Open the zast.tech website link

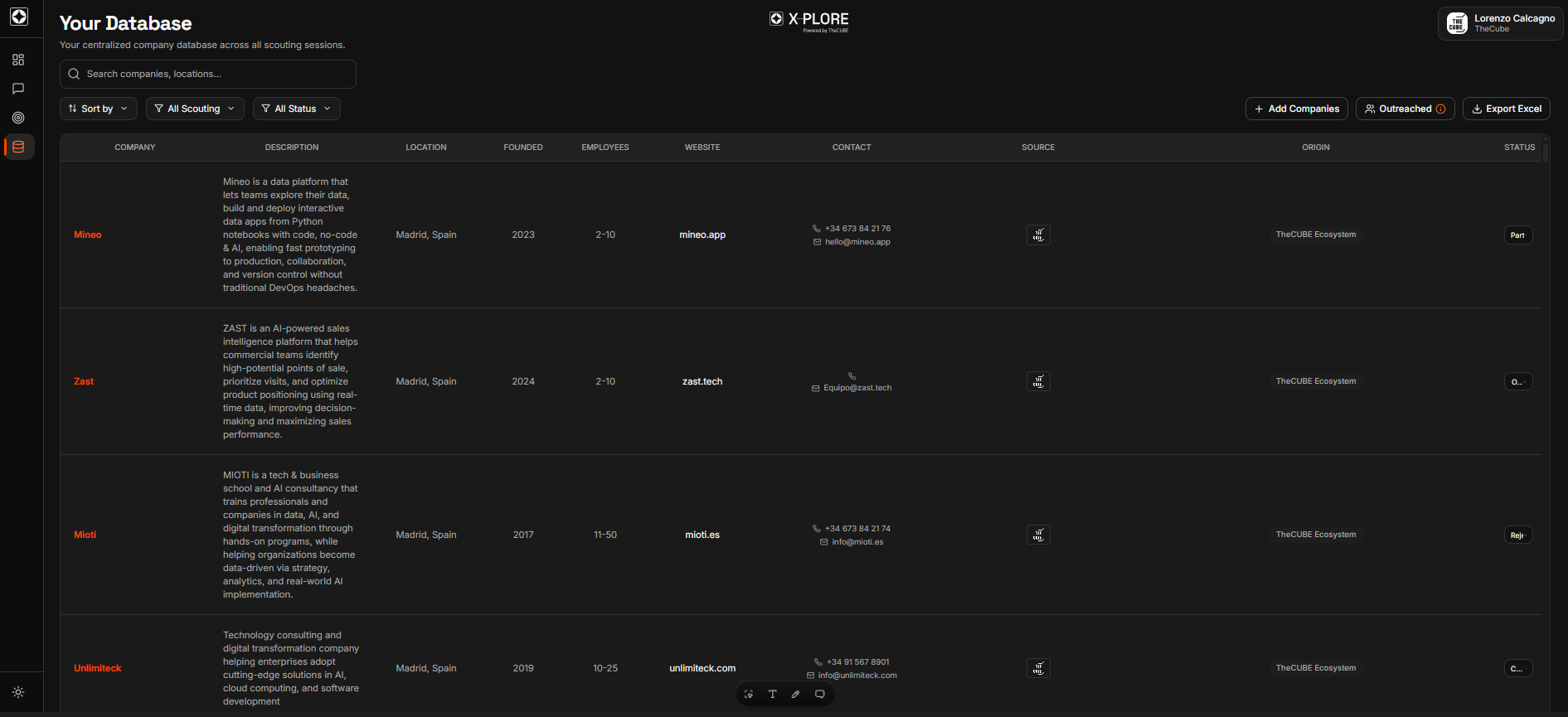click(x=702, y=381)
